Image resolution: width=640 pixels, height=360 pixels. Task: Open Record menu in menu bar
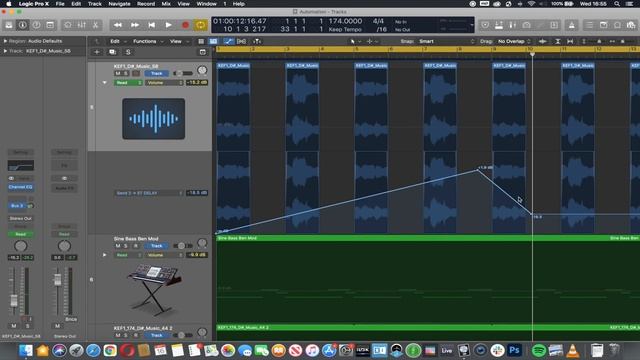(146, 4)
